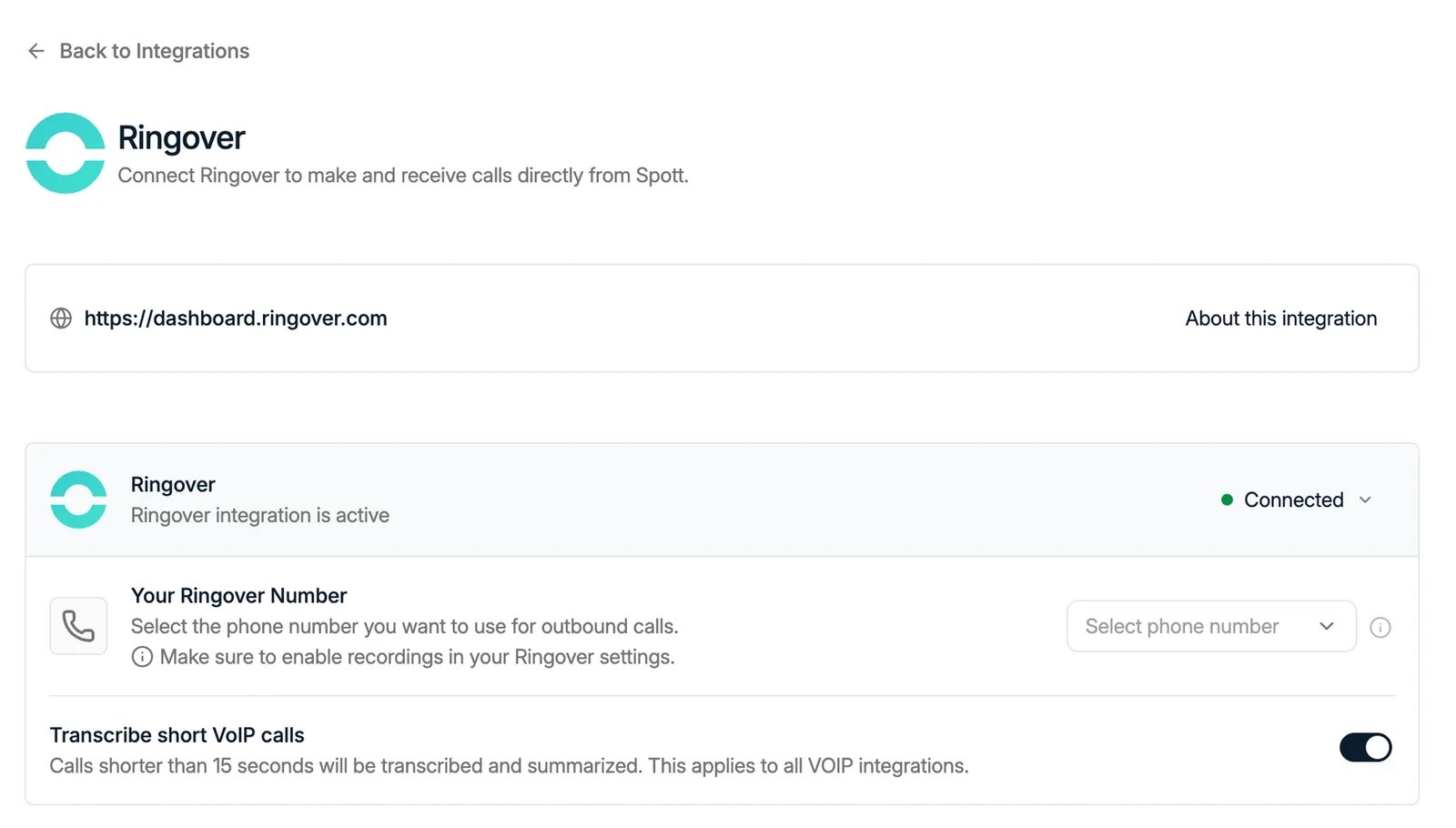
Task: Click the info icon before recordings note
Action: (142, 657)
